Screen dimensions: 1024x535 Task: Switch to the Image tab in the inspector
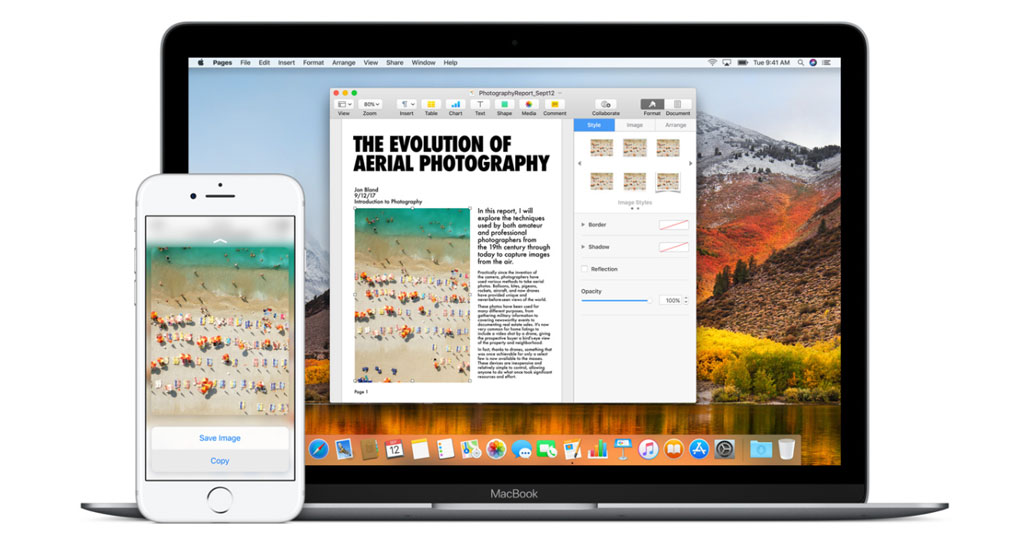pyautogui.click(x=635, y=125)
